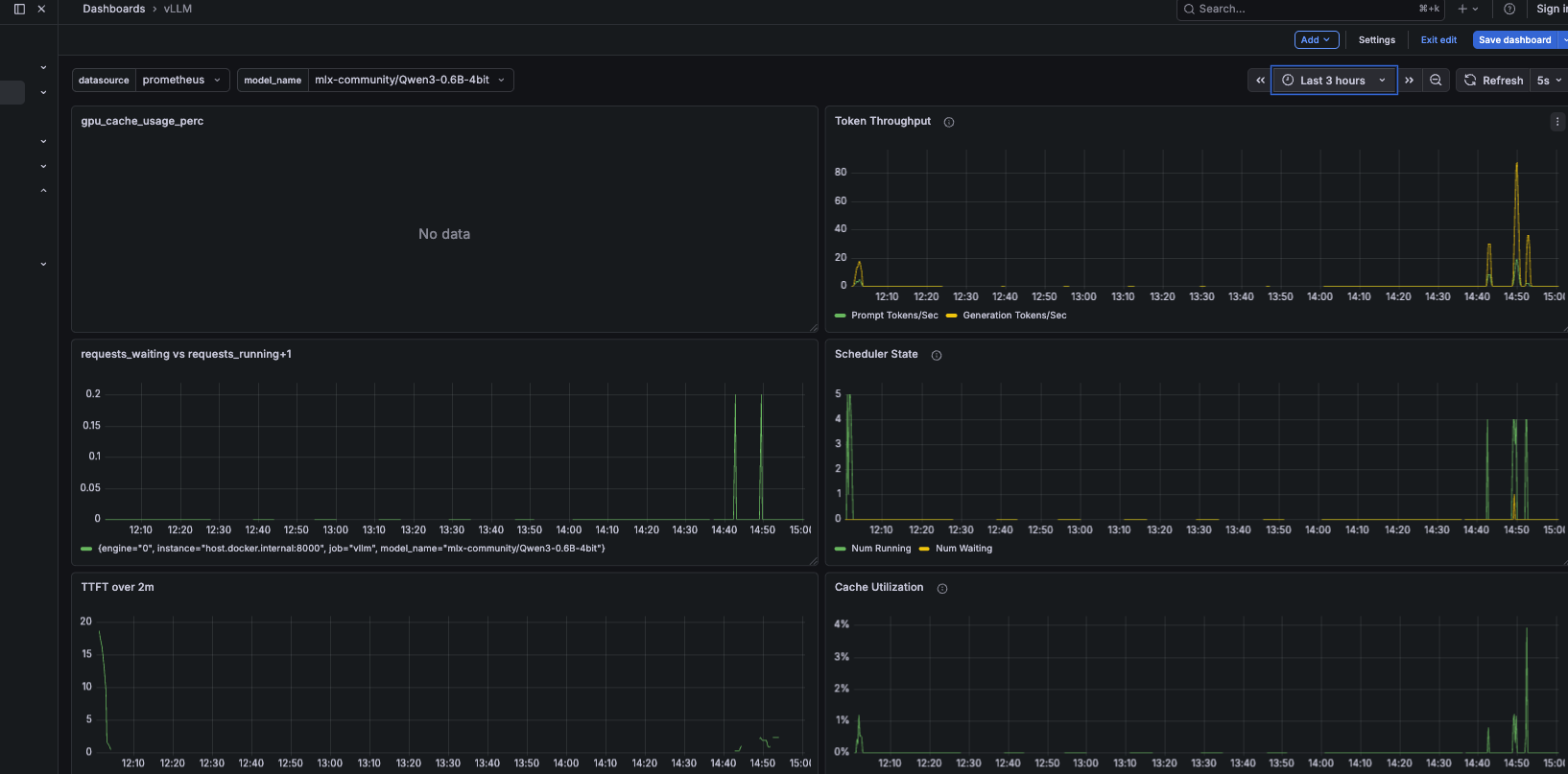
Task: Click yellow color swatch for Num Waiting
Action: (925, 549)
